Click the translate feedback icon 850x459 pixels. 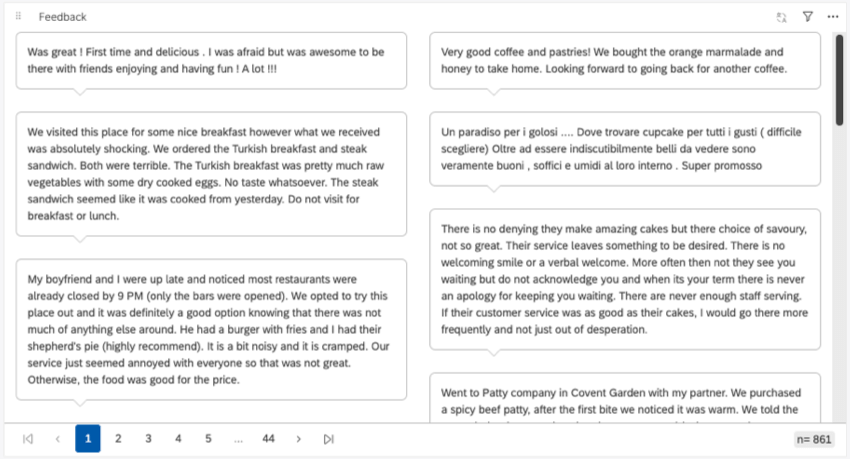point(782,17)
